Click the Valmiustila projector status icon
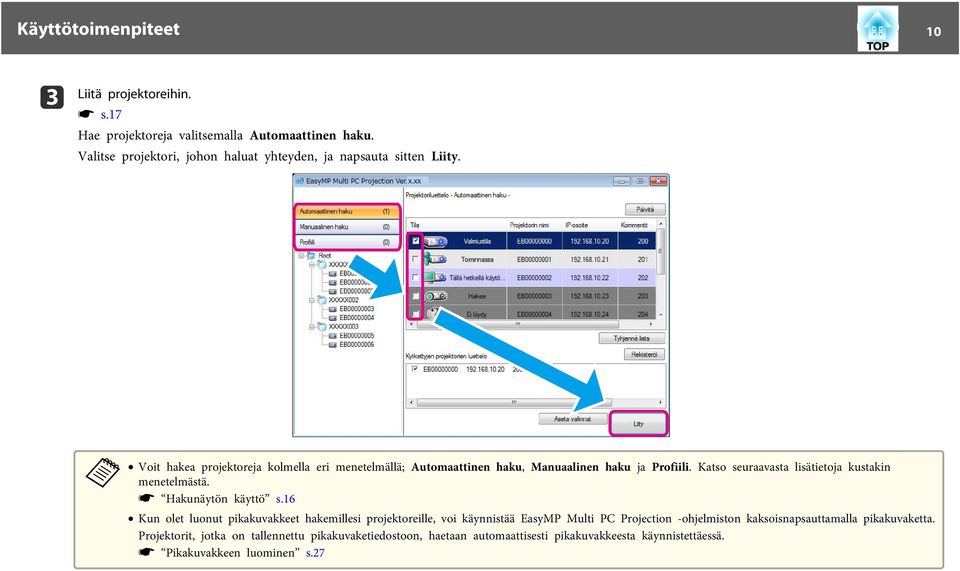This screenshot has width=960, height=571. 435,242
